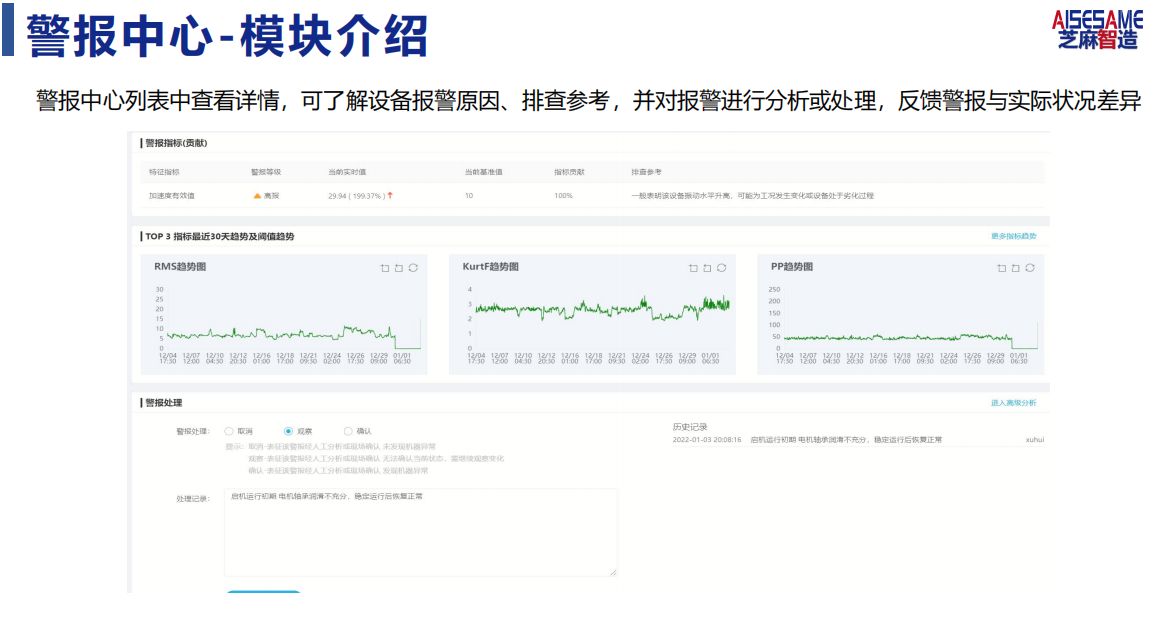Activate area zoom on the PP trend chart
The height and width of the screenshot is (621, 1158).
point(1001,268)
